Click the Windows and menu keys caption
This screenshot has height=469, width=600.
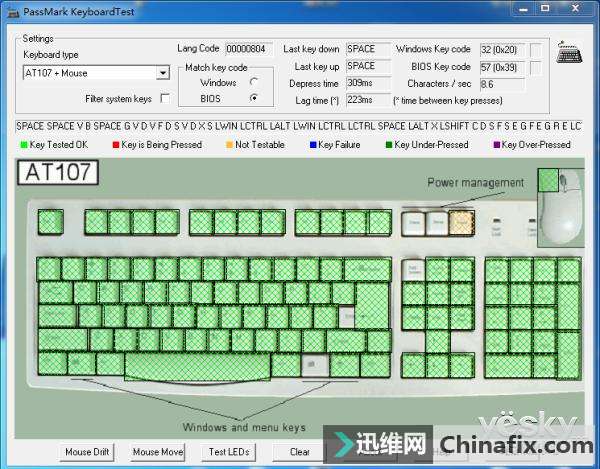pyautogui.click(x=244, y=427)
